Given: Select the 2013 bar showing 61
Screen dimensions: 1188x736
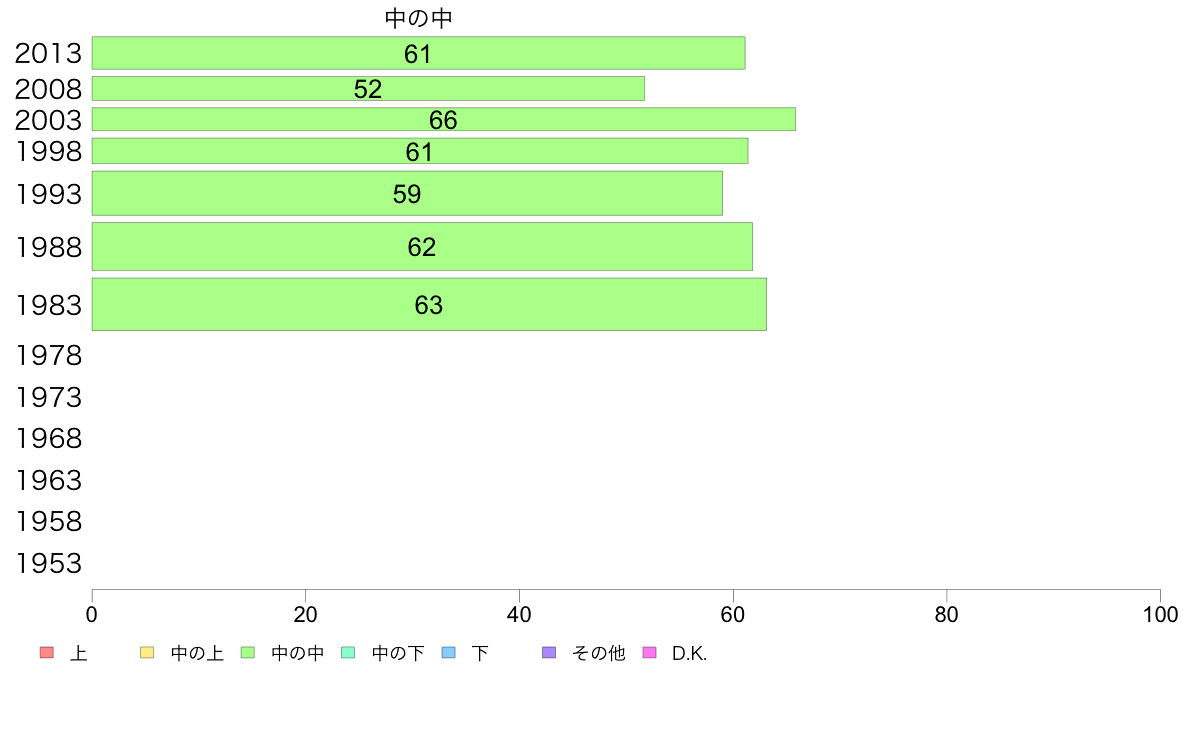Looking at the screenshot, I should [418, 53].
